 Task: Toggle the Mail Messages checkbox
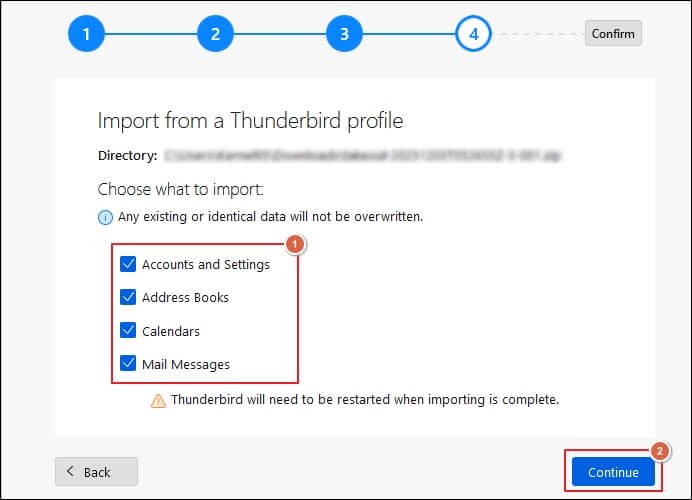pyautogui.click(x=128, y=364)
